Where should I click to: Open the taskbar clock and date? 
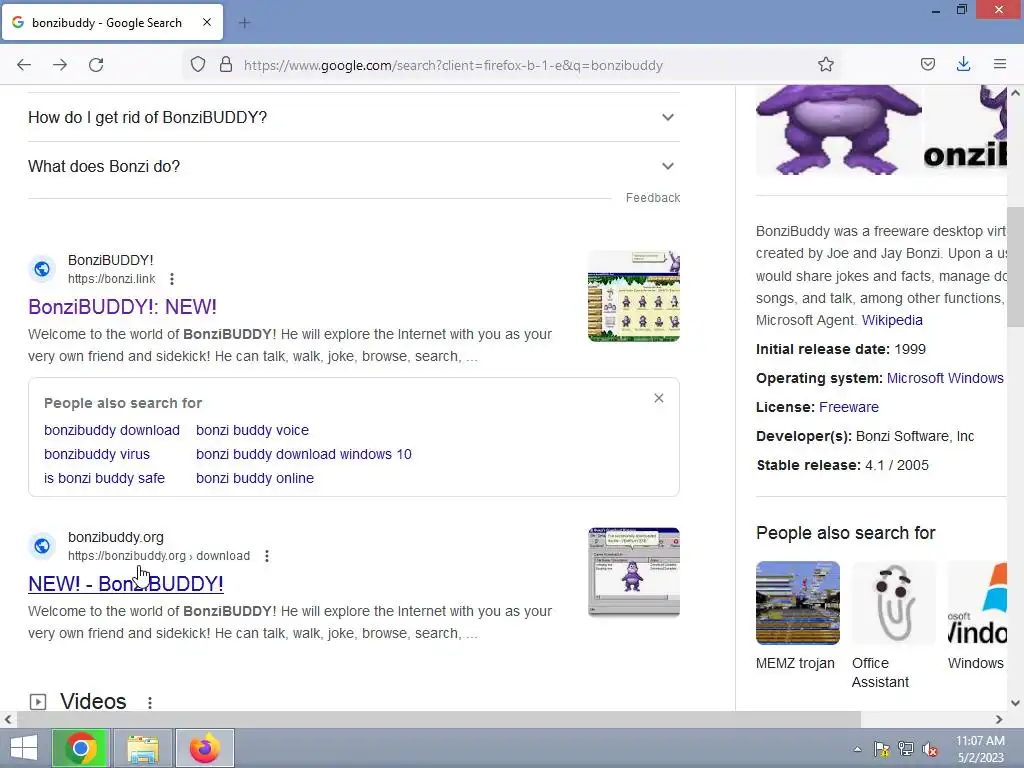pyautogui.click(x=980, y=749)
